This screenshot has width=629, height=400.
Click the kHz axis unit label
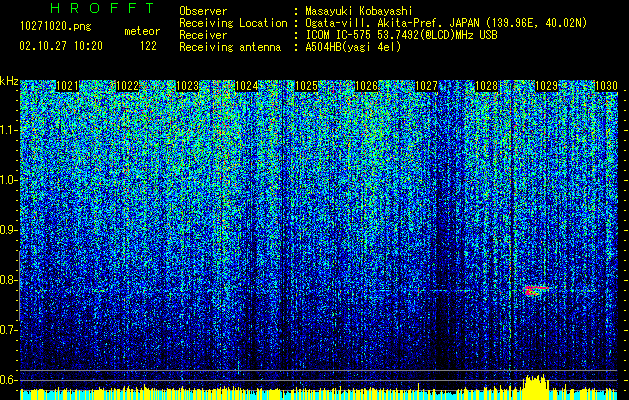9,81
